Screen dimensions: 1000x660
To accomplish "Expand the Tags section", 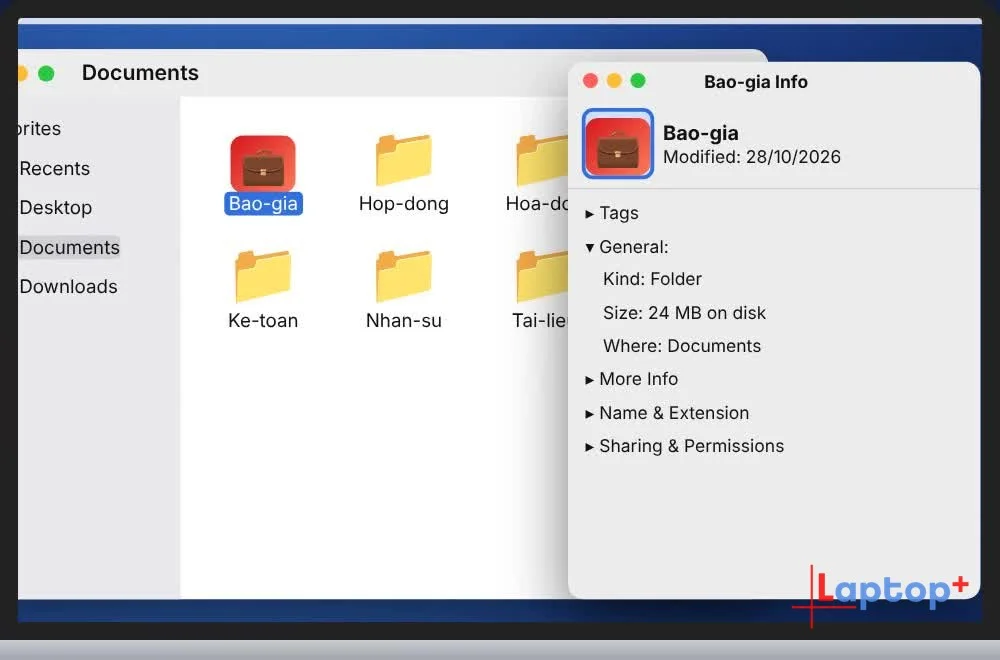I will pyautogui.click(x=589, y=214).
